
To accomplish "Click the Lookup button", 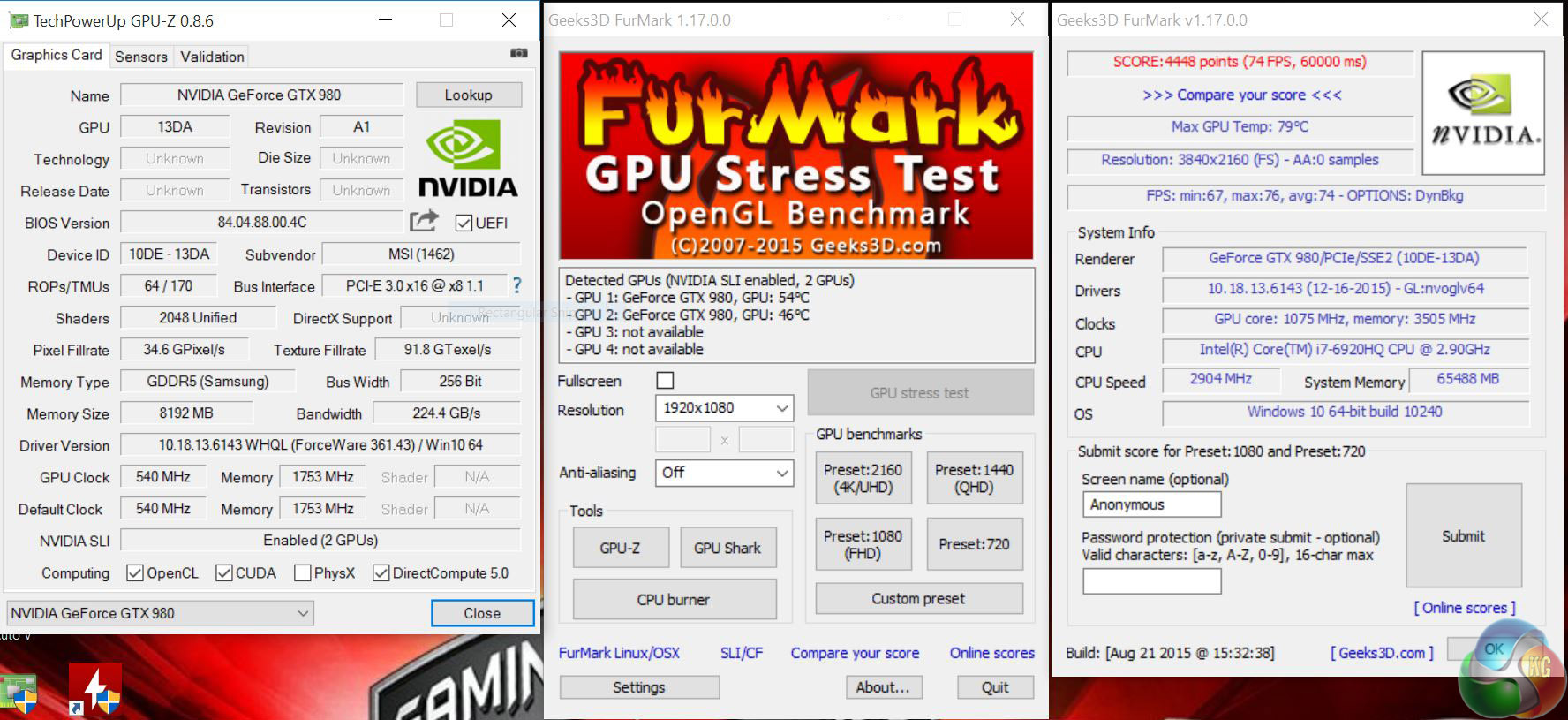I will pyautogui.click(x=469, y=95).
